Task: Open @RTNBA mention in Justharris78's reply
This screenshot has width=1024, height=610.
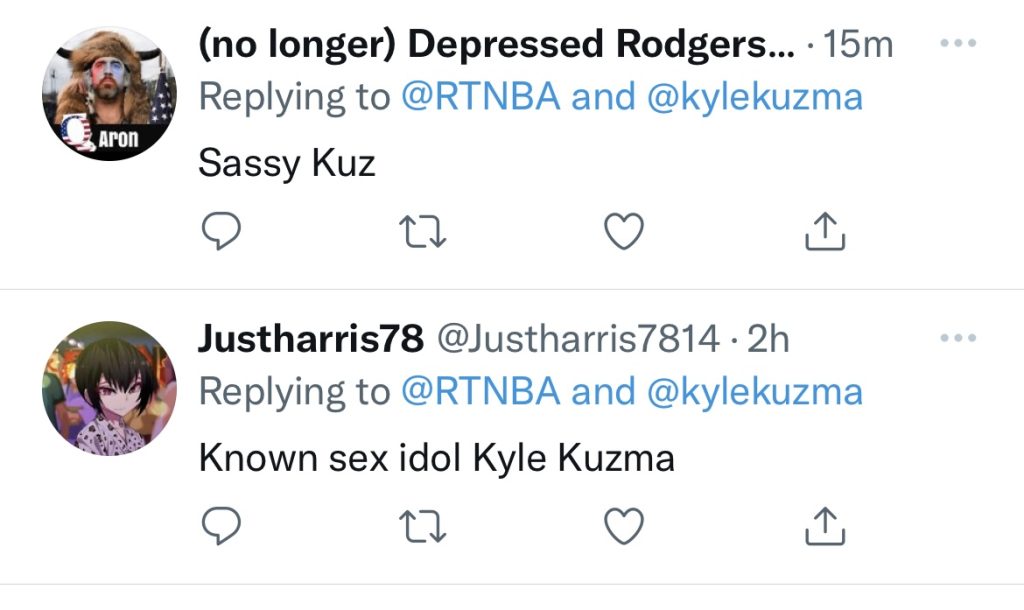Action: [481, 391]
